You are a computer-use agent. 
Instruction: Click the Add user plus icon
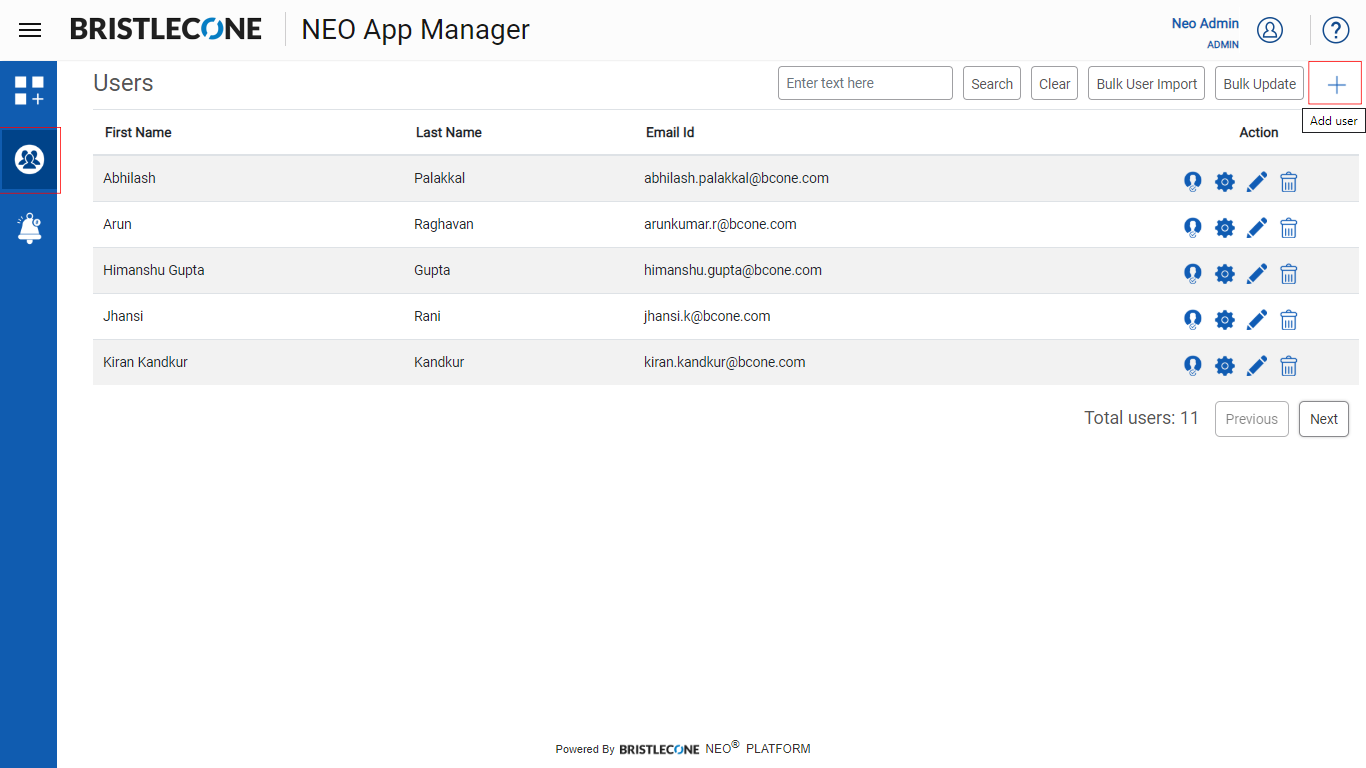click(x=1336, y=85)
